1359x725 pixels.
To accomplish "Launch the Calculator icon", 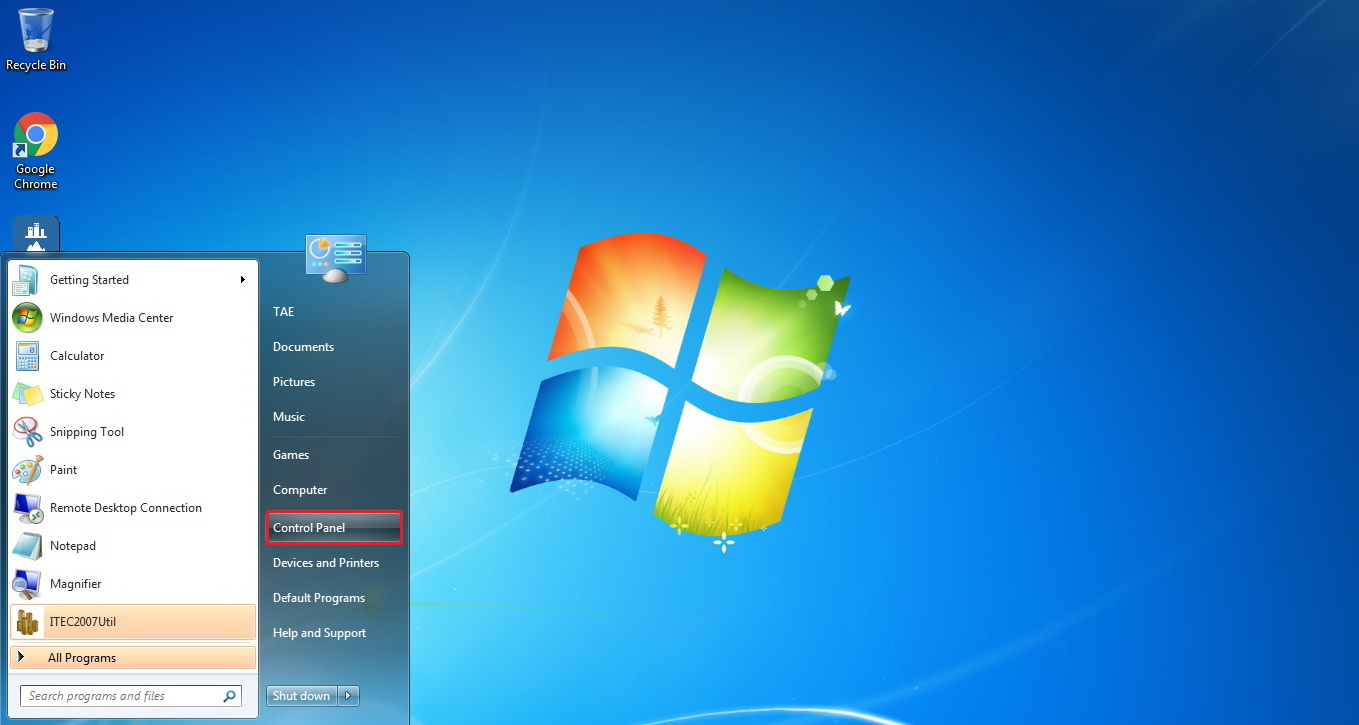I will click(27, 356).
